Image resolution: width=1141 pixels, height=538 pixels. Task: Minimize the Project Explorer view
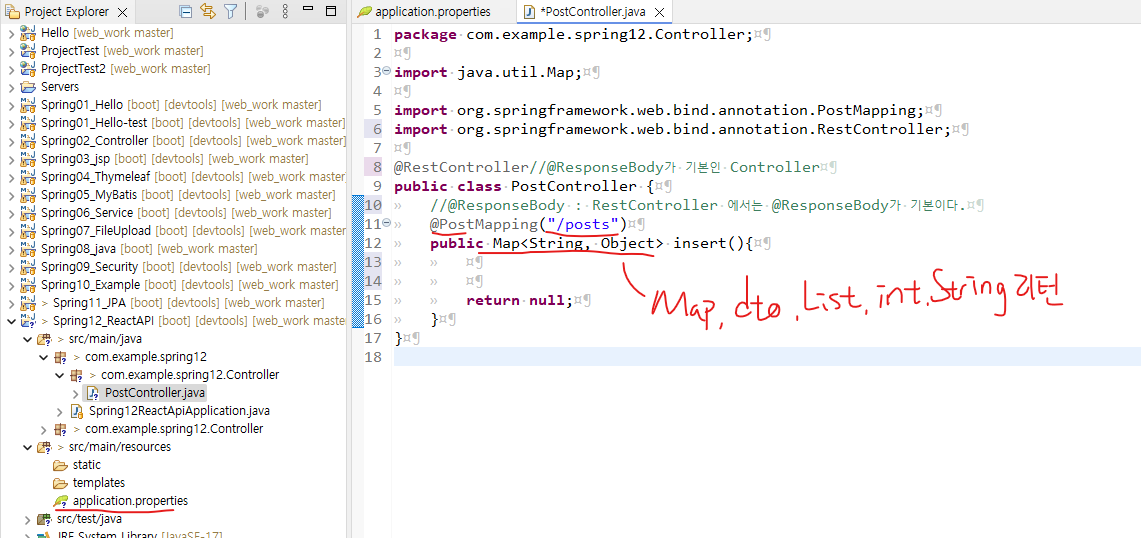(309, 10)
